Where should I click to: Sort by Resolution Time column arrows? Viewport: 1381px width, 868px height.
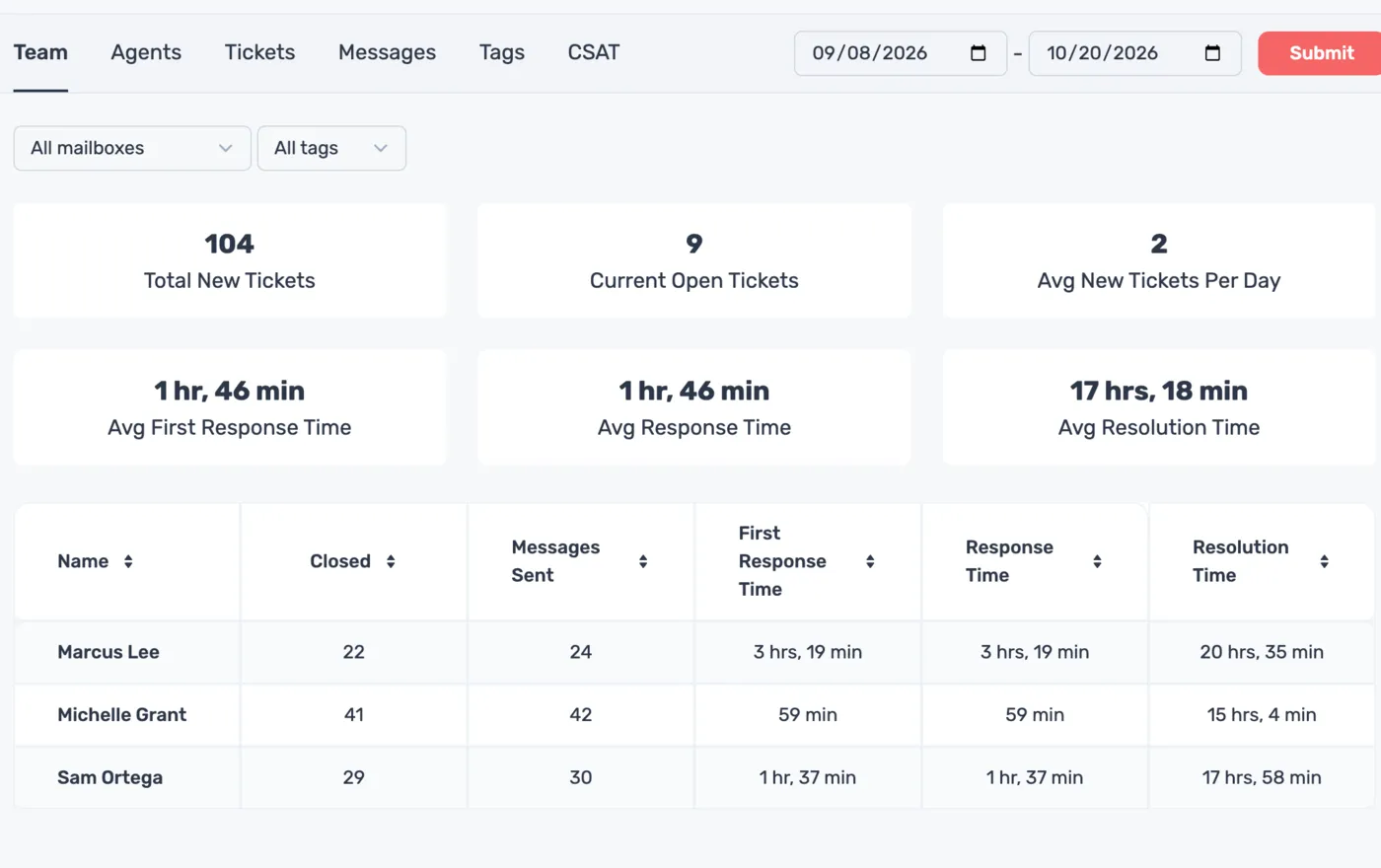1324,561
